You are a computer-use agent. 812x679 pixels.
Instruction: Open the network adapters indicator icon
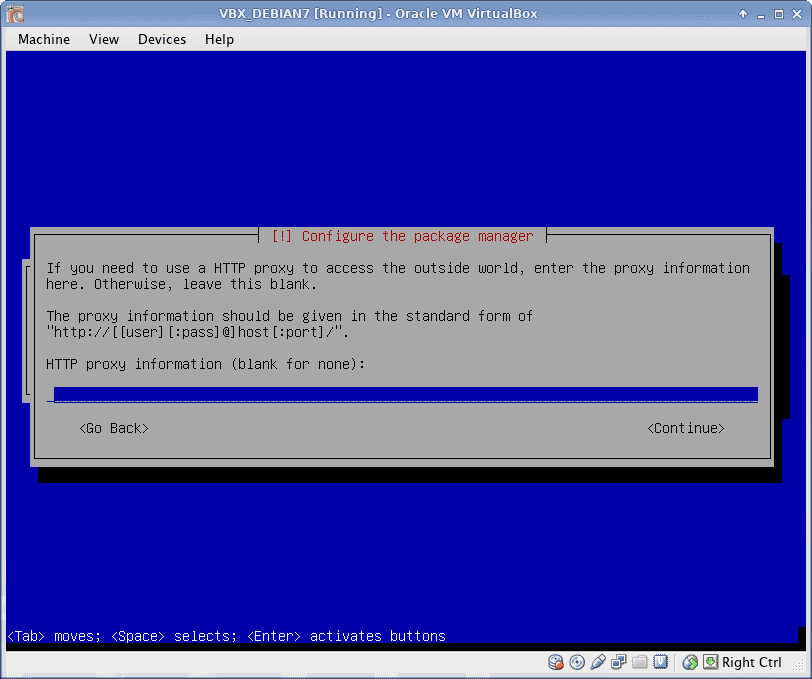(x=619, y=662)
